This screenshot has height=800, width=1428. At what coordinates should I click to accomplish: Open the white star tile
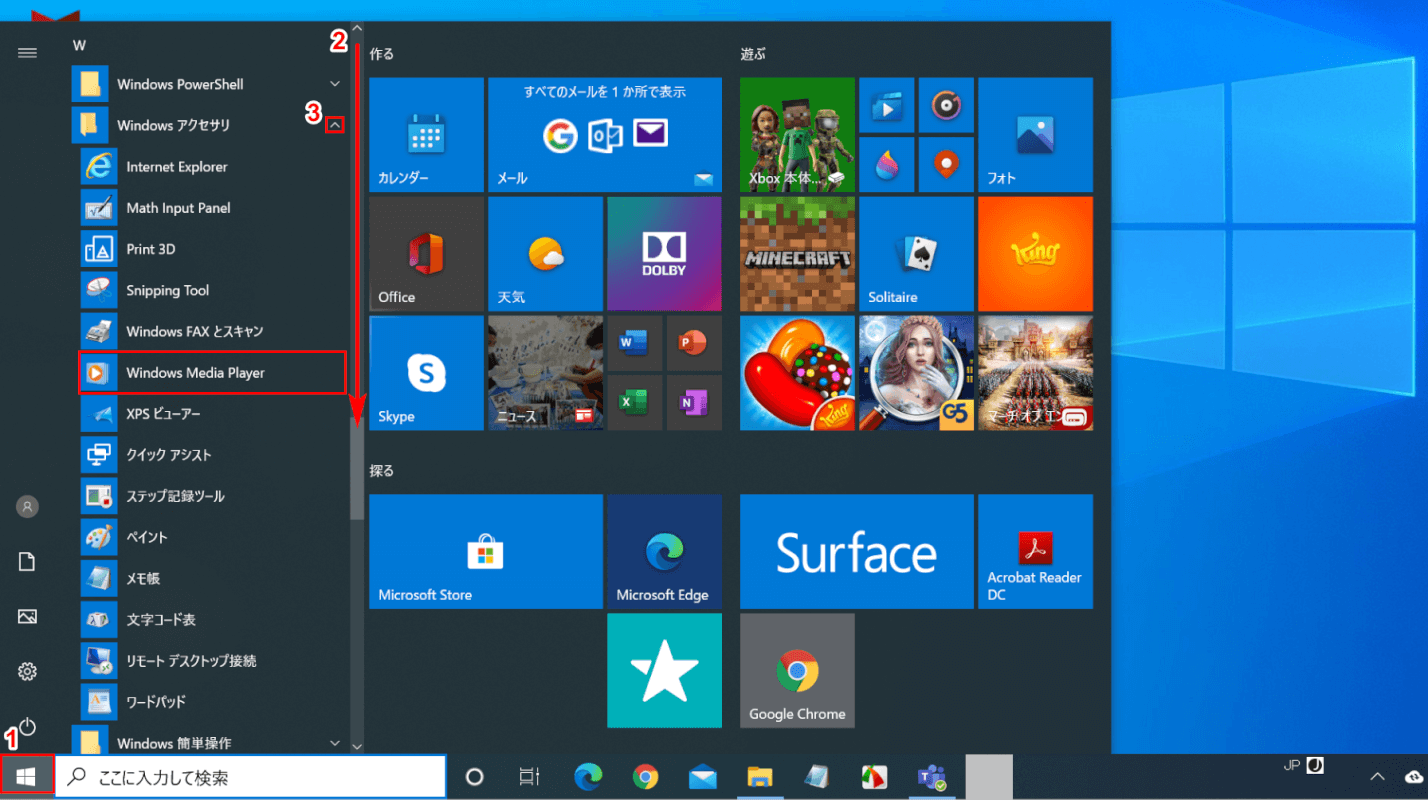tap(664, 670)
